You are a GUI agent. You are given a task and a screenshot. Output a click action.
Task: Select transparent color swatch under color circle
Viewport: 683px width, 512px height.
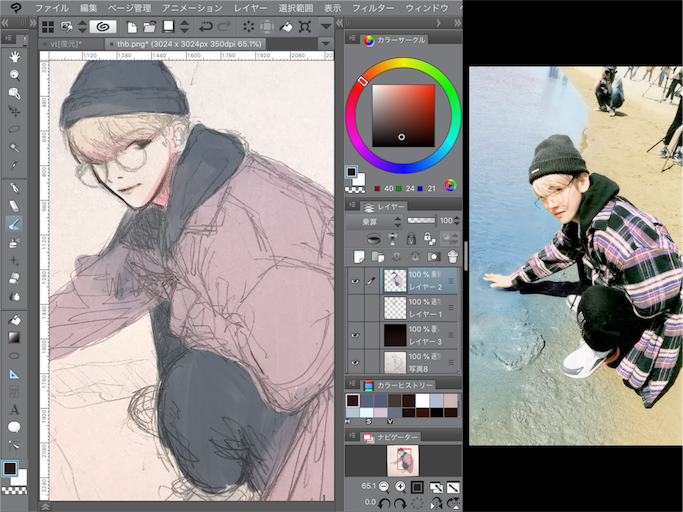click(355, 190)
